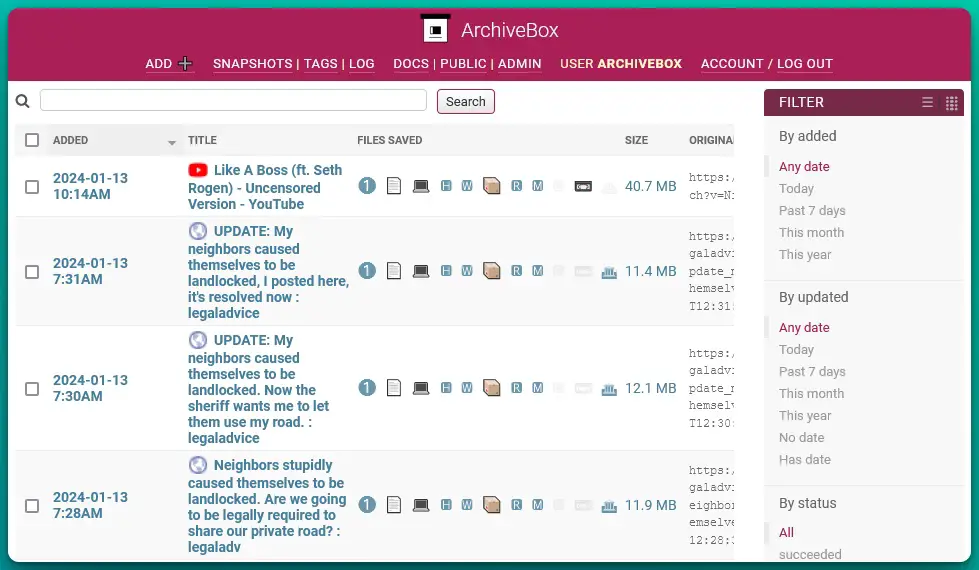
Task: Go to SNAPSHOTS in the navigation
Action: [x=252, y=64]
